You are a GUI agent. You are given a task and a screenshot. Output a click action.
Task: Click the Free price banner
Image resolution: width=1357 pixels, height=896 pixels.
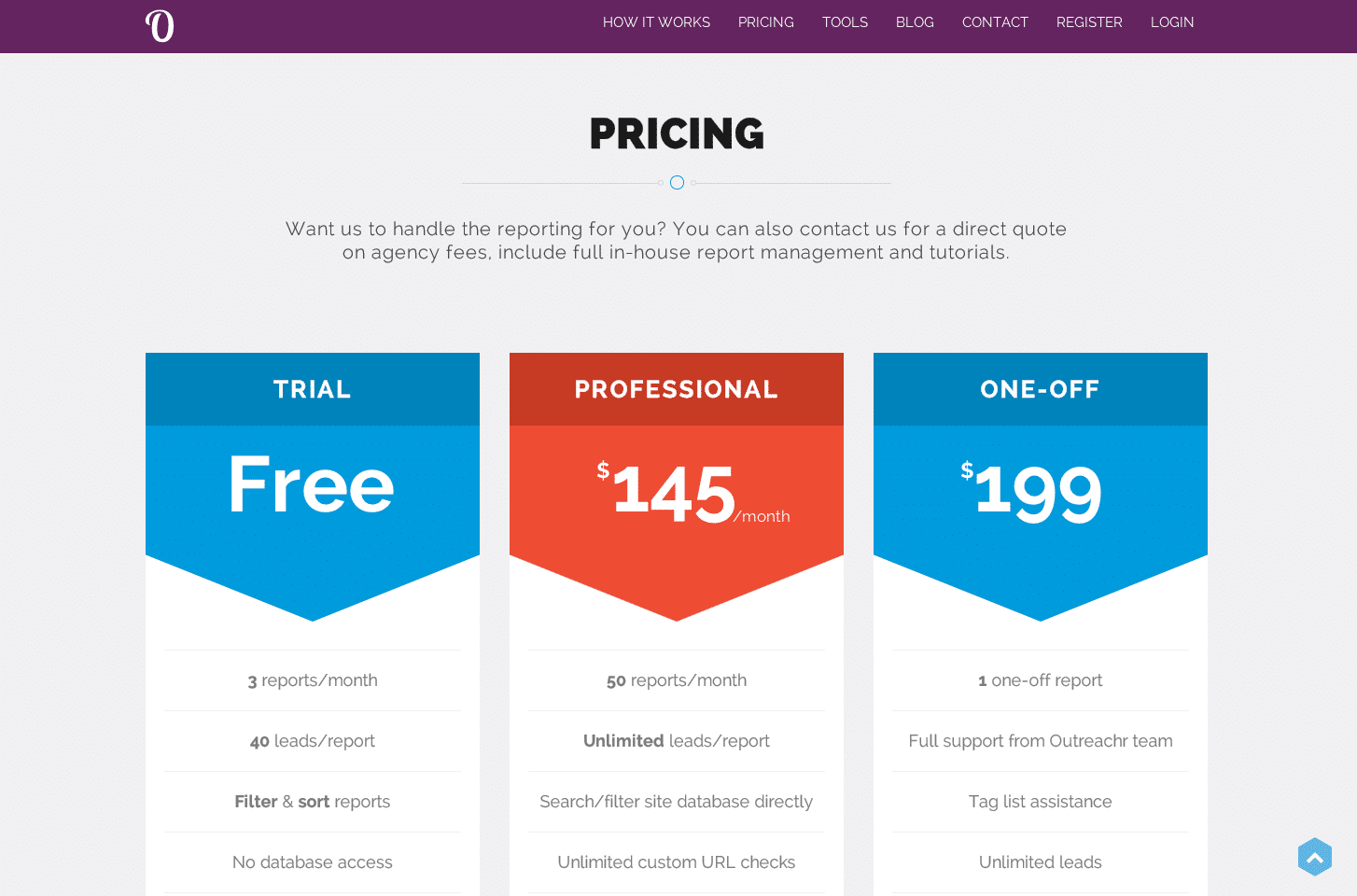tap(312, 485)
